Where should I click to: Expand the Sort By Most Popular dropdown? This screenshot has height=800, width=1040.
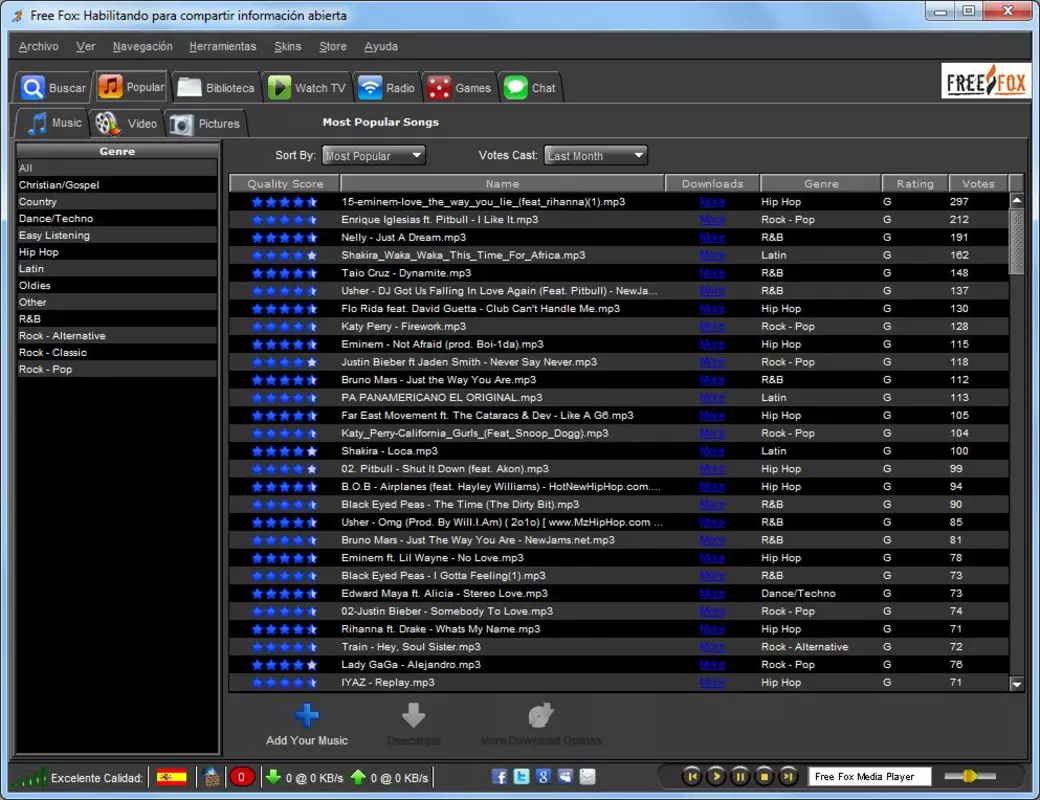pyautogui.click(x=373, y=155)
